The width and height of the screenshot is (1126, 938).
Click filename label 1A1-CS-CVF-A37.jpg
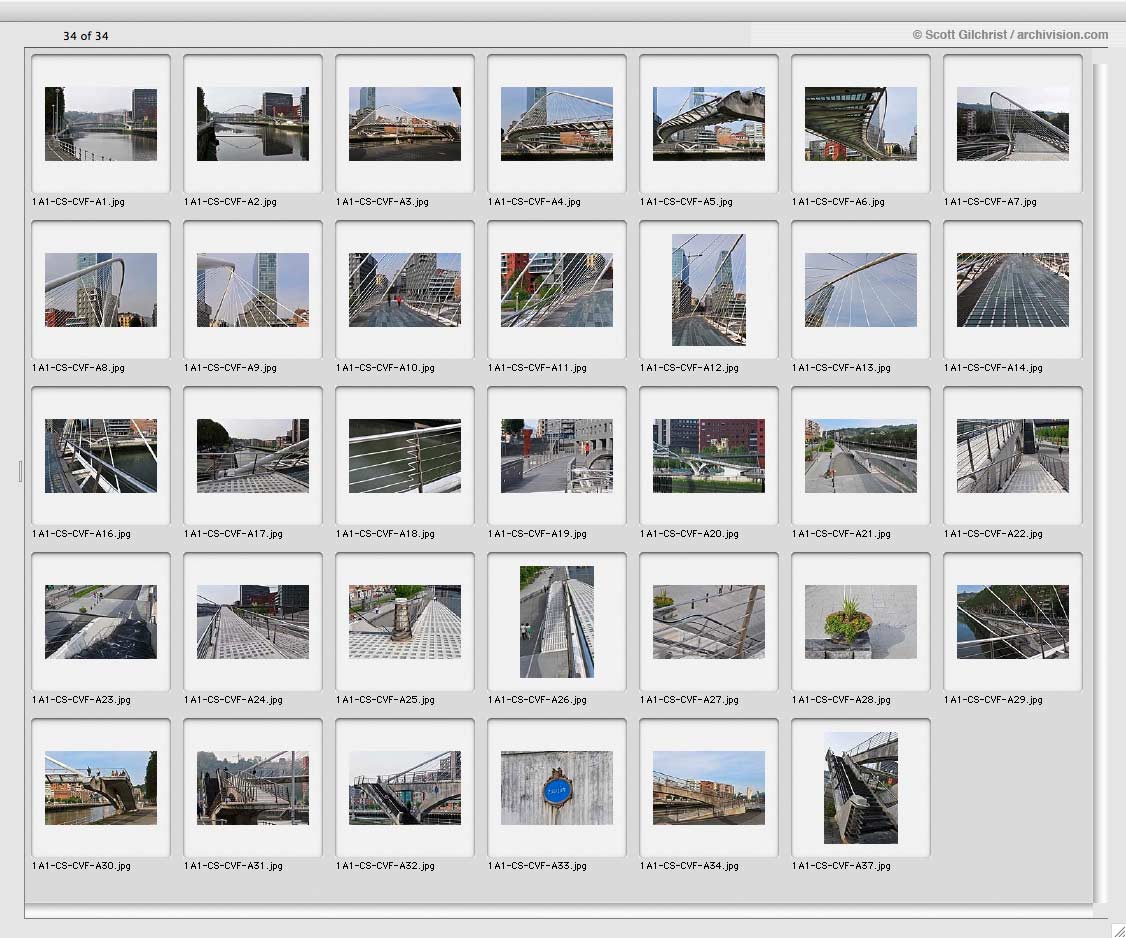[x=841, y=865]
